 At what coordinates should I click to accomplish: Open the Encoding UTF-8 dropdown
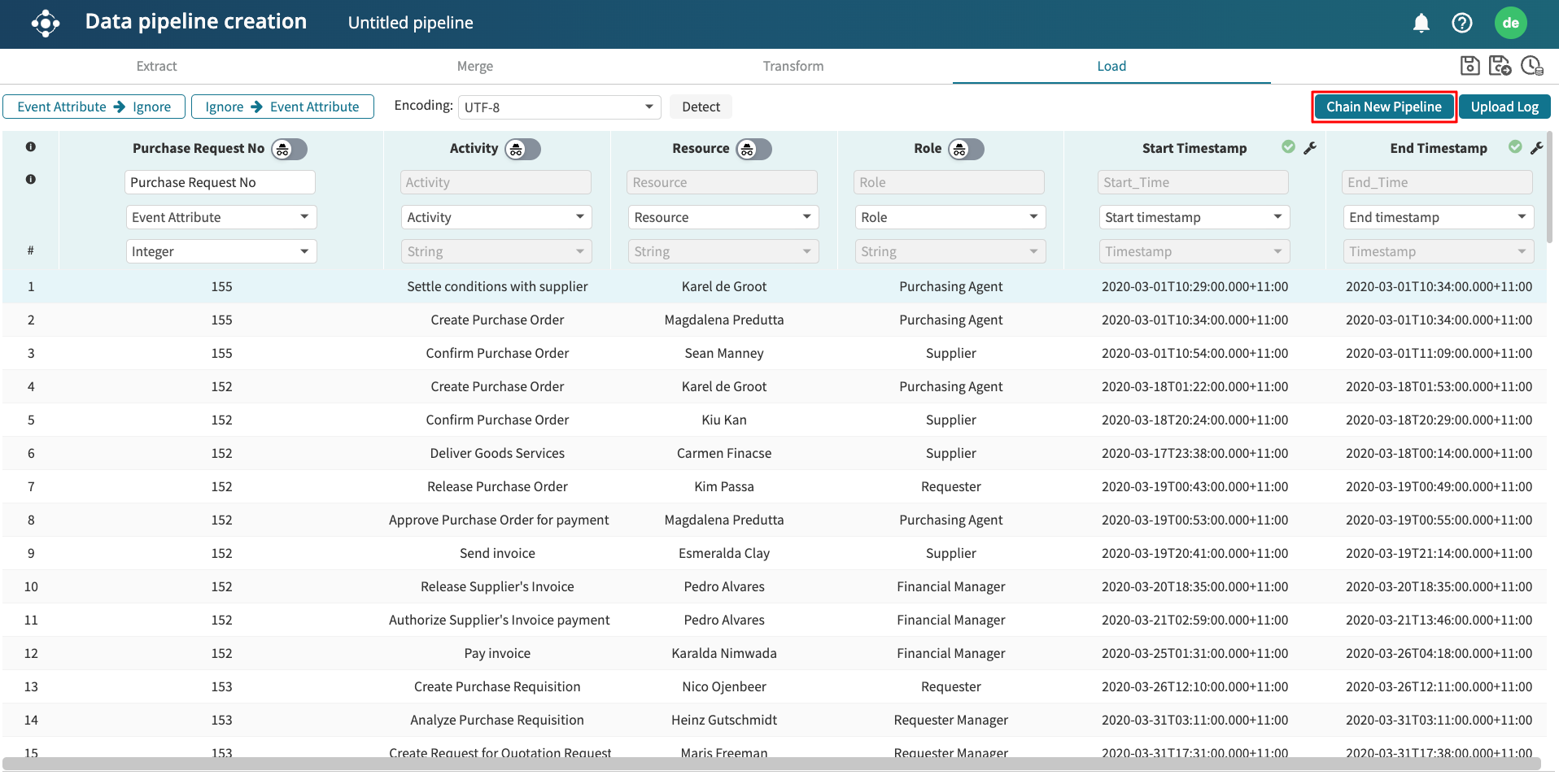[x=559, y=107]
